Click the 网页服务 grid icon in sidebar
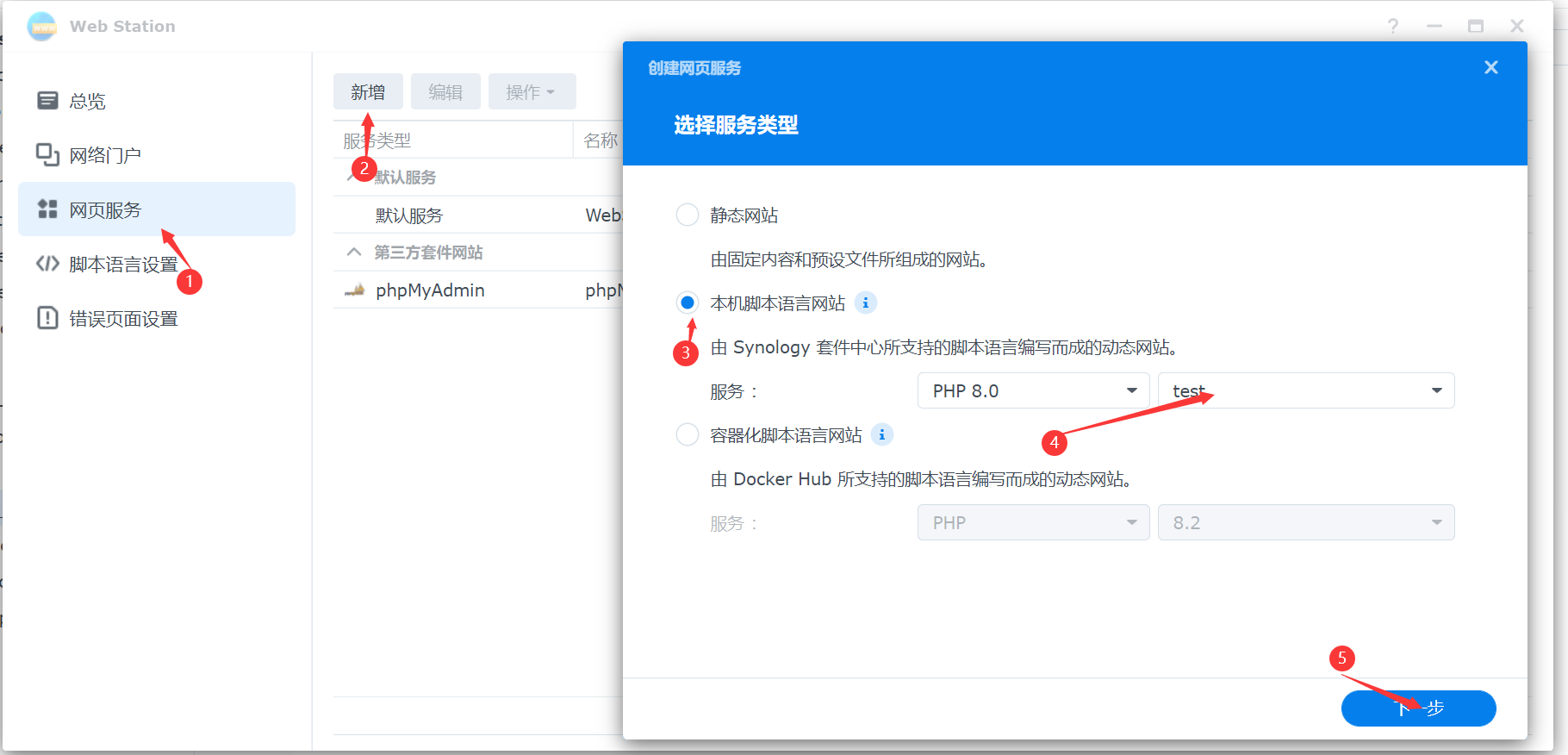This screenshot has height=755, width=1568. [x=47, y=209]
